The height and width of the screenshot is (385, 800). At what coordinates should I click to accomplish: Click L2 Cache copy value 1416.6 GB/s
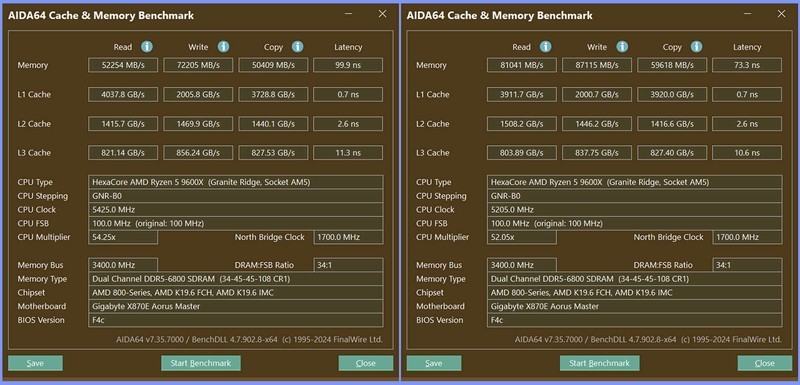[672, 124]
